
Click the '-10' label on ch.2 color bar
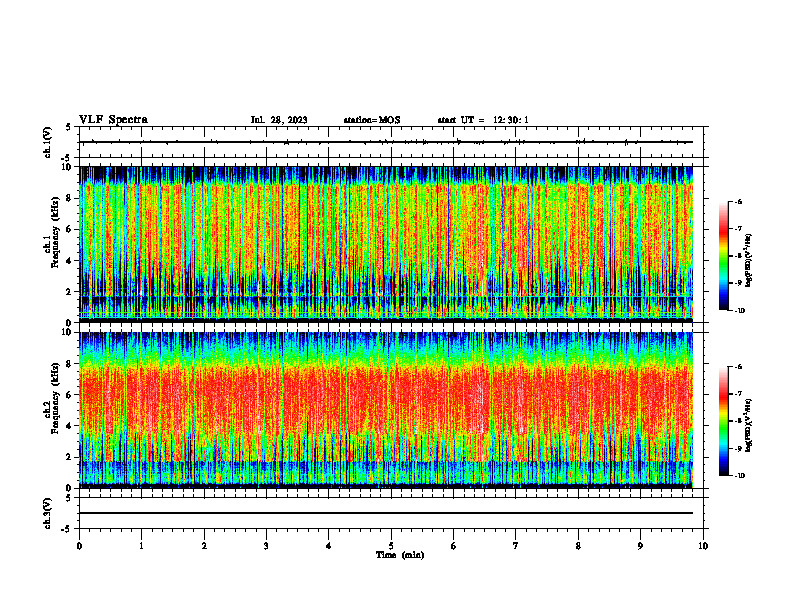tap(739, 476)
